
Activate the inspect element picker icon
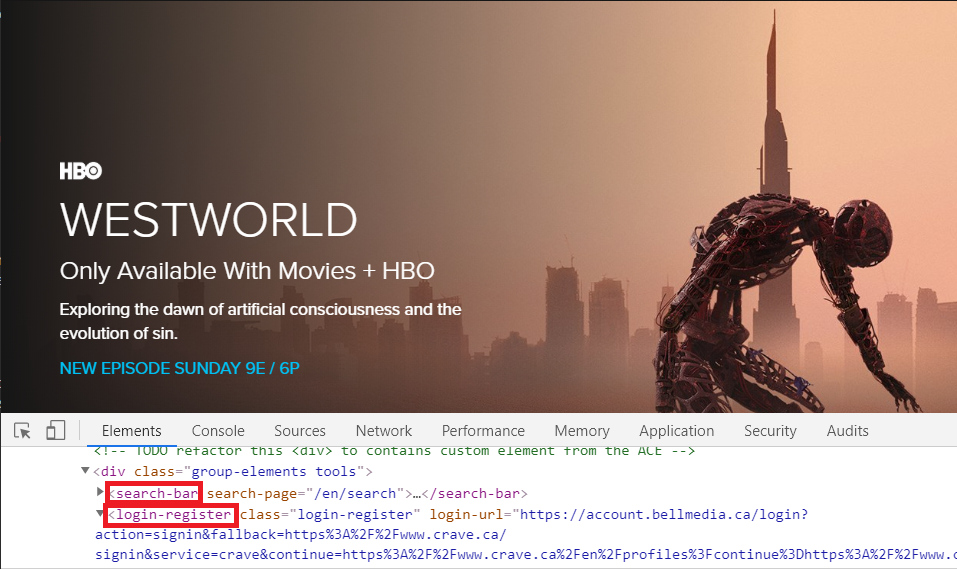pos(23,431)
